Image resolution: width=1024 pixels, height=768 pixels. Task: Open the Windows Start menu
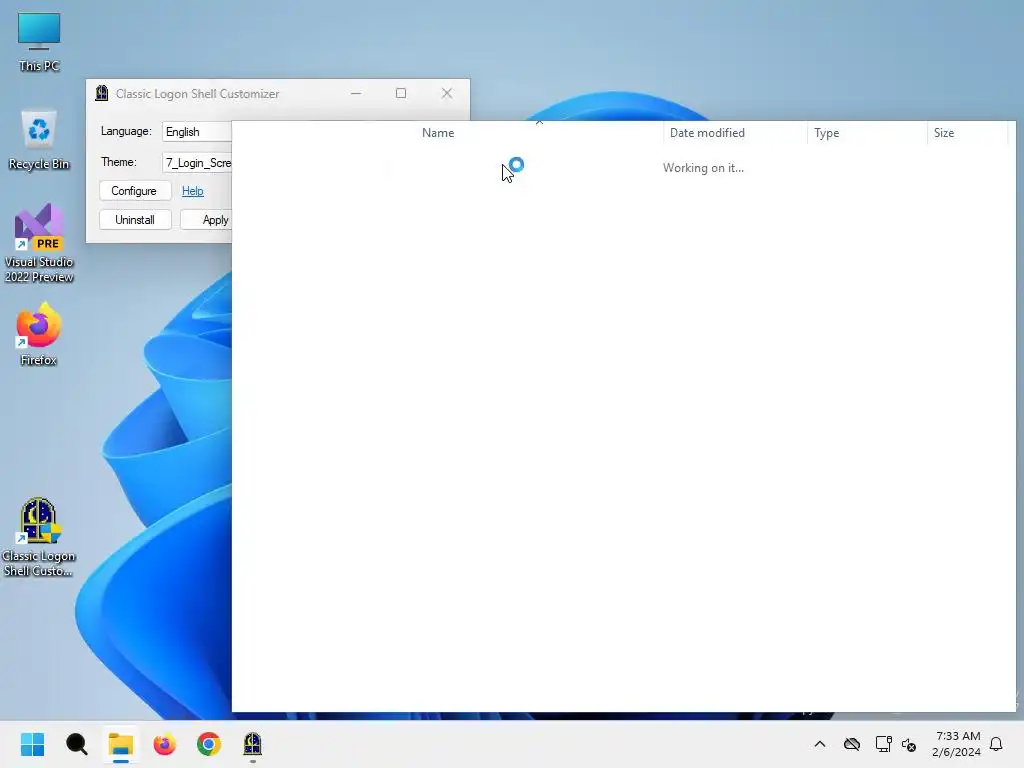click(32, 744)
